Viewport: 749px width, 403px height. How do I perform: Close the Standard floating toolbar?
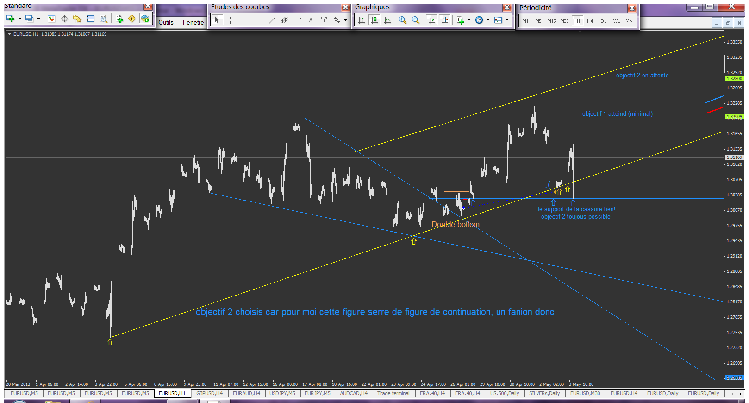click(x=148, y=7)
